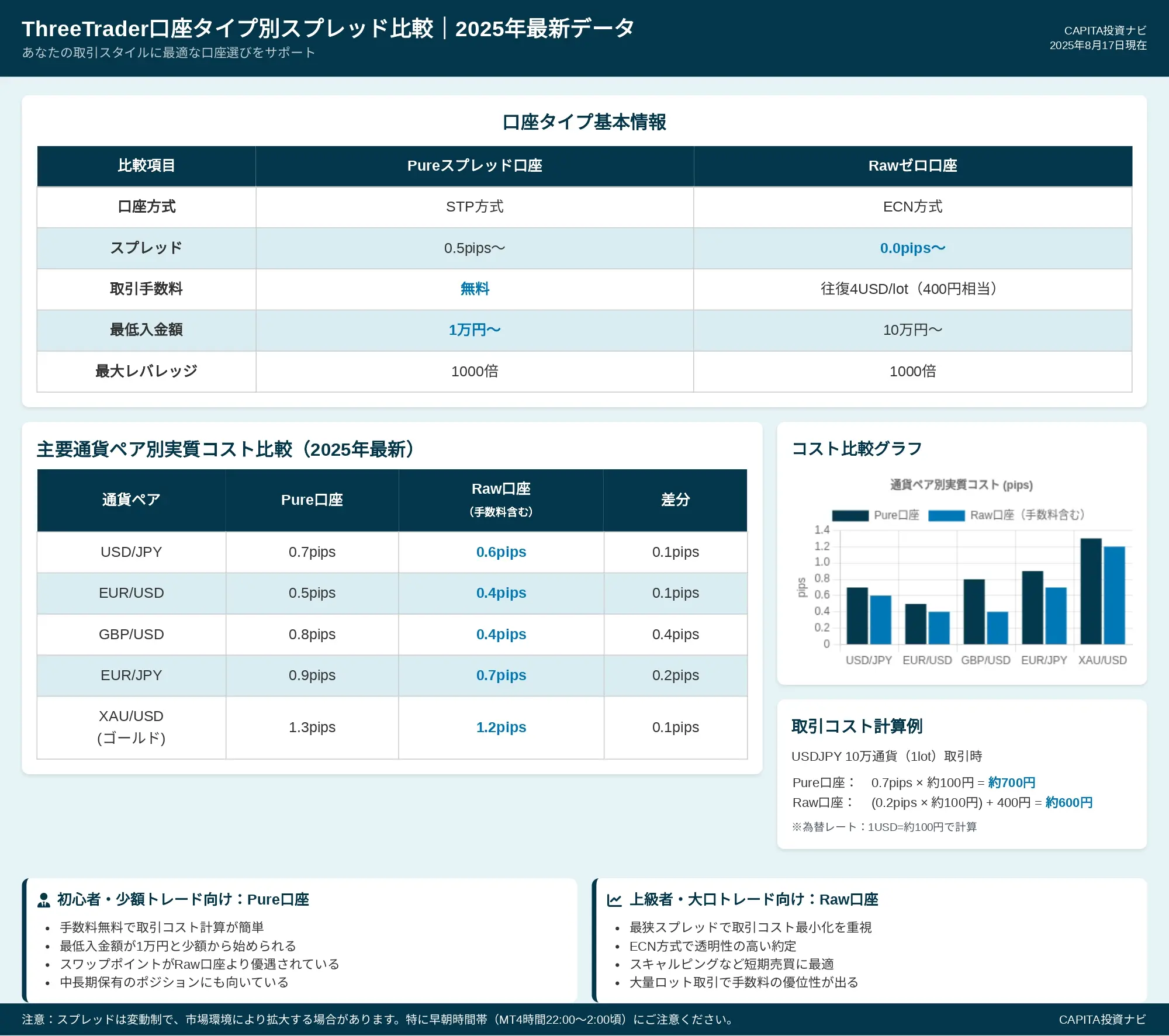Click the 1万円〜 minimum deposit value
This screenshot has width=1169, height=1036.
(x=475, y=330)
